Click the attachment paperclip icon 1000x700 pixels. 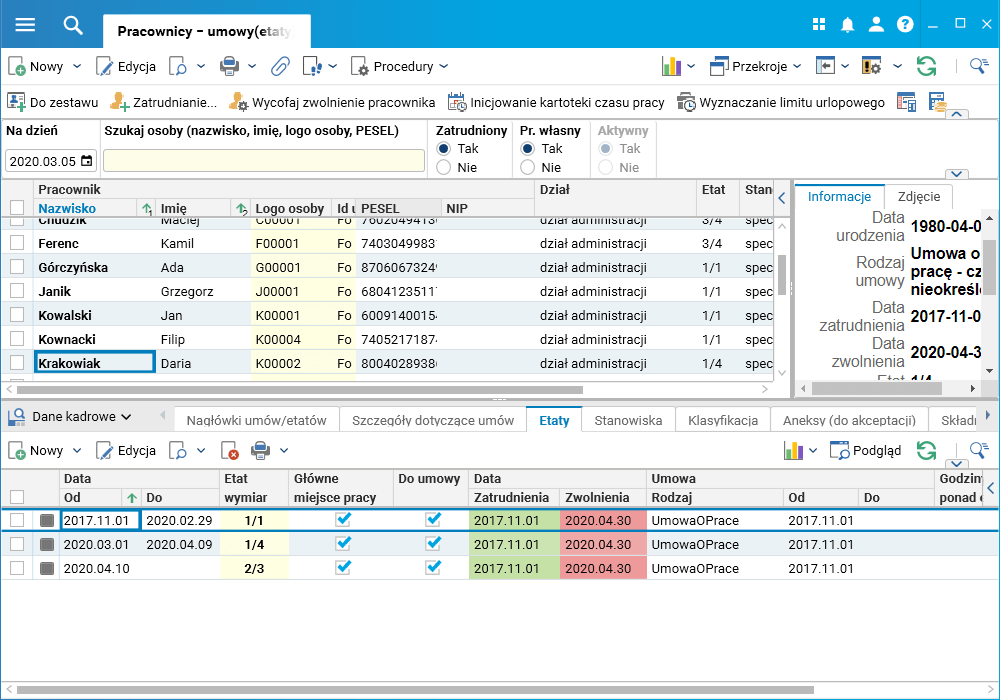[280, 67]
